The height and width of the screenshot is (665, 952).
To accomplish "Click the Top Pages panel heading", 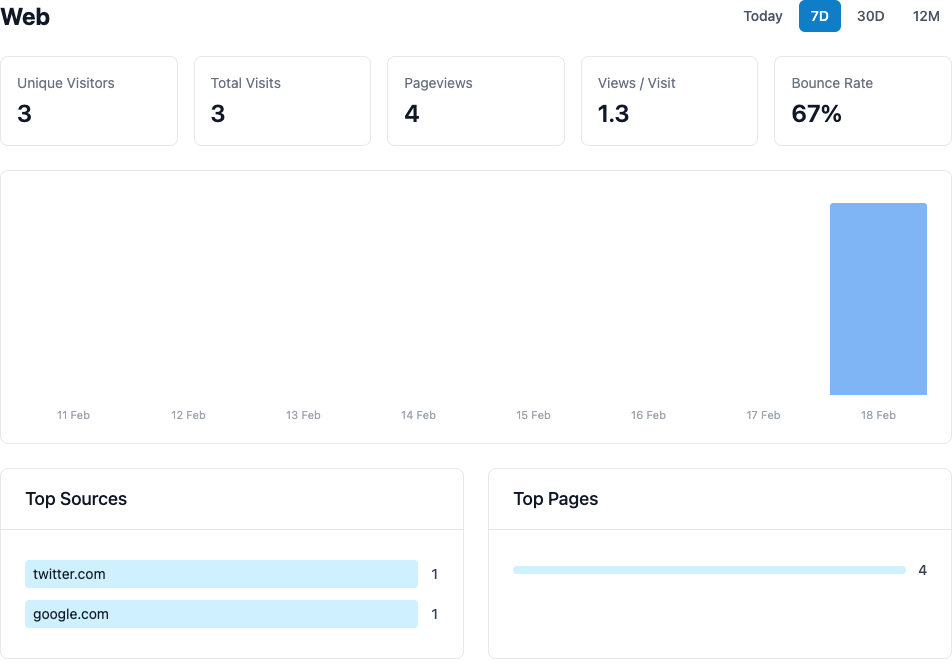I will [x=555, y=498].
